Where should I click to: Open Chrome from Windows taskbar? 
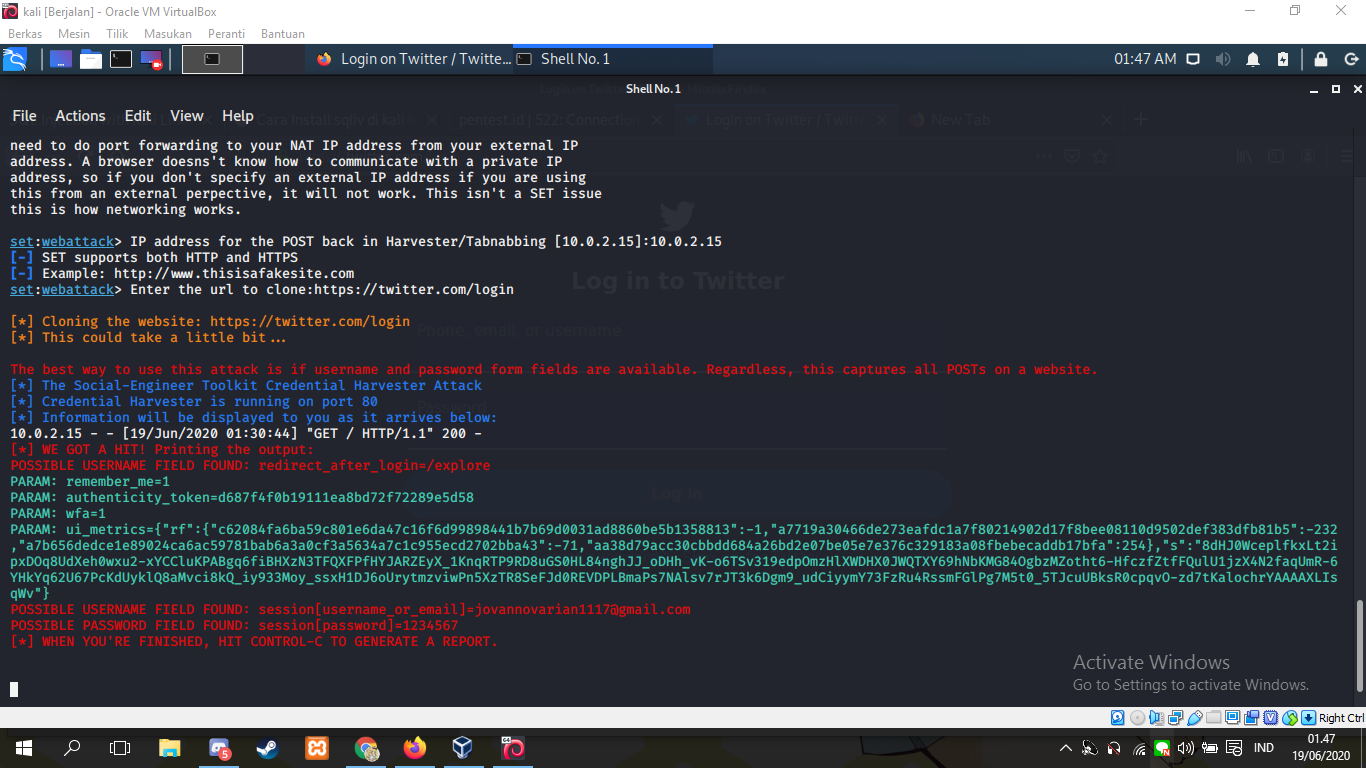[x=366, y=748]
